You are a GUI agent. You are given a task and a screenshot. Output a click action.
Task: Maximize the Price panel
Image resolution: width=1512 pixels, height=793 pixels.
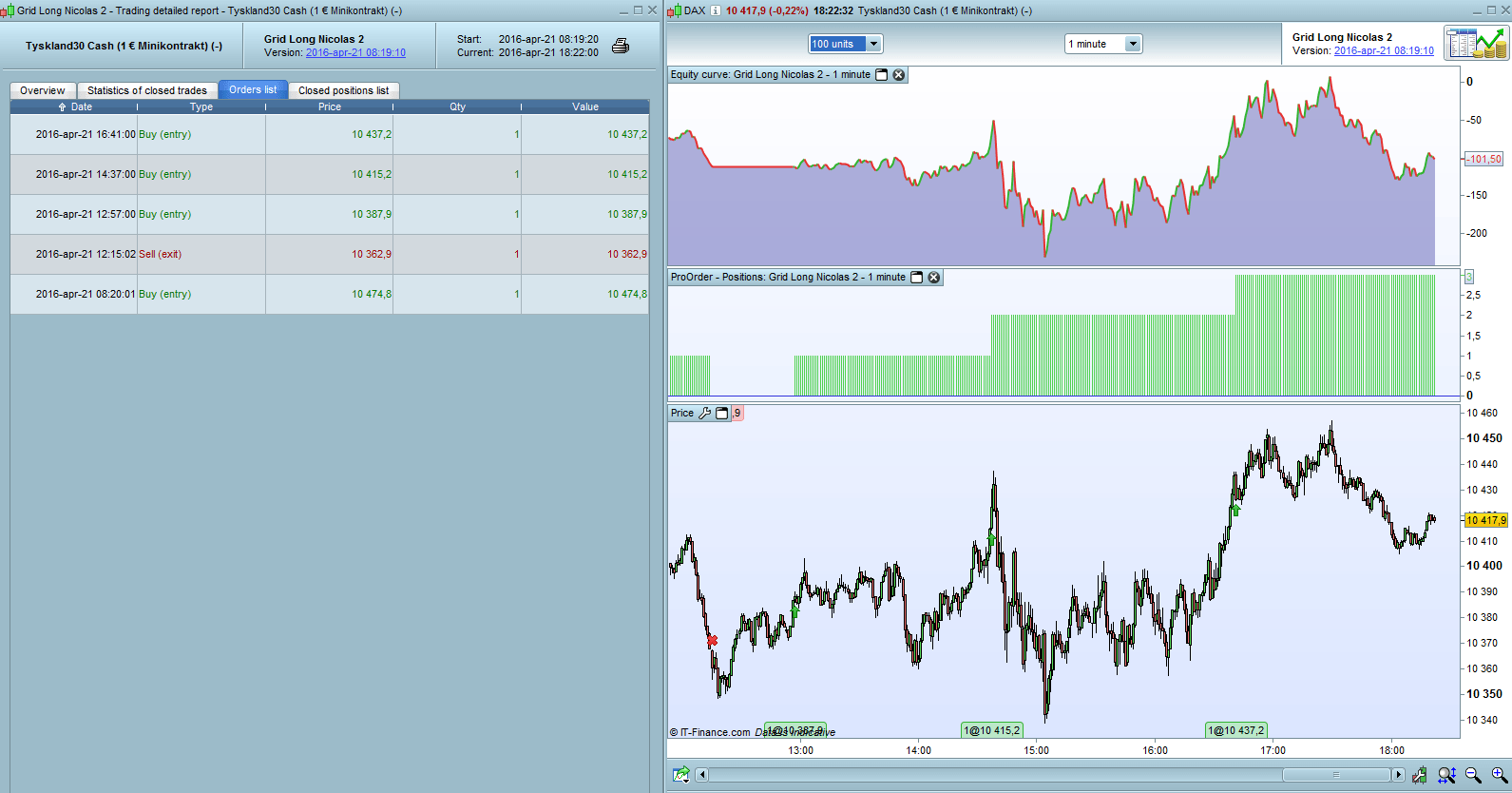coord(721,413)
